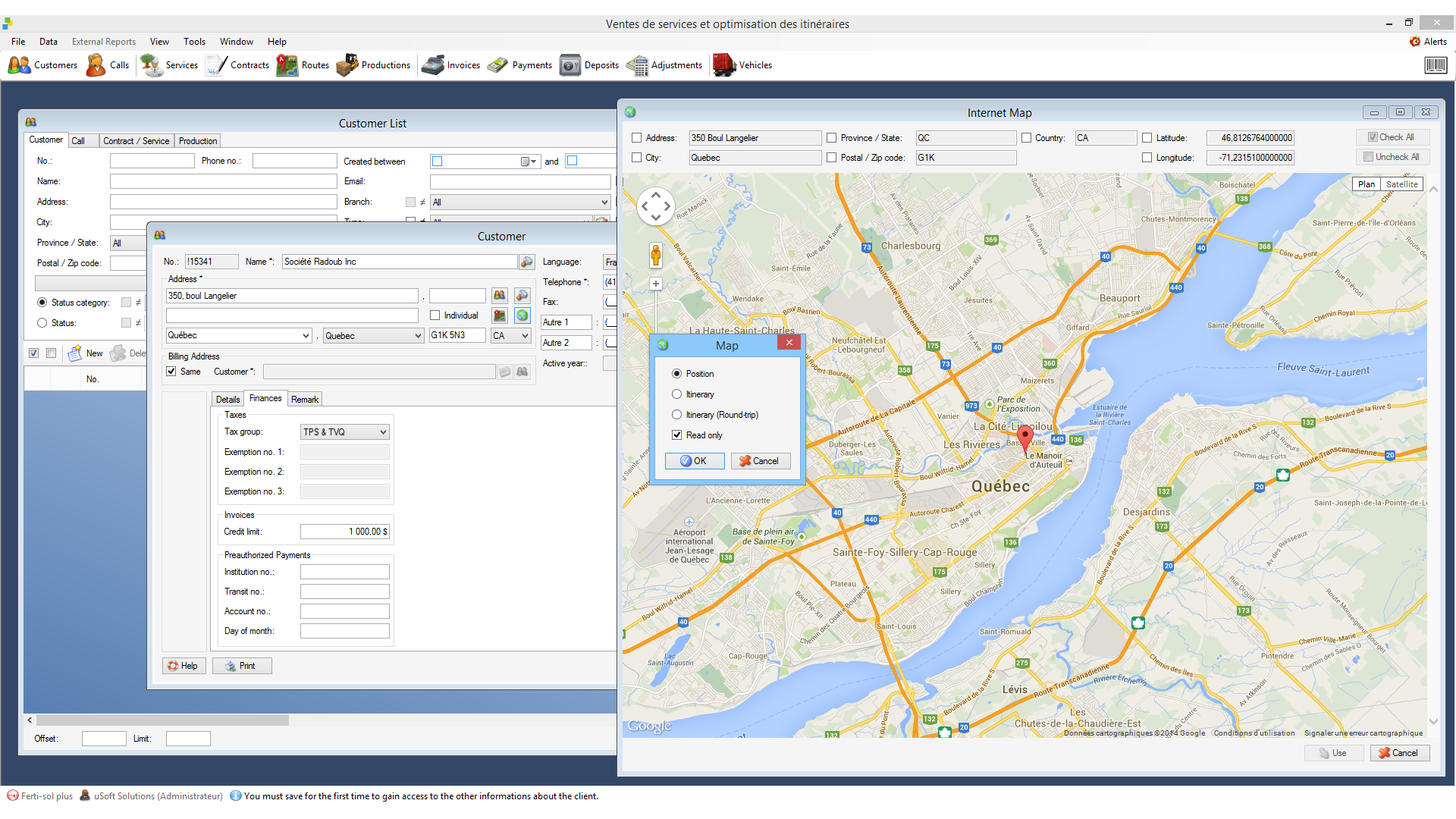Toggle the Province / State checkbox in map

point(832,138)
